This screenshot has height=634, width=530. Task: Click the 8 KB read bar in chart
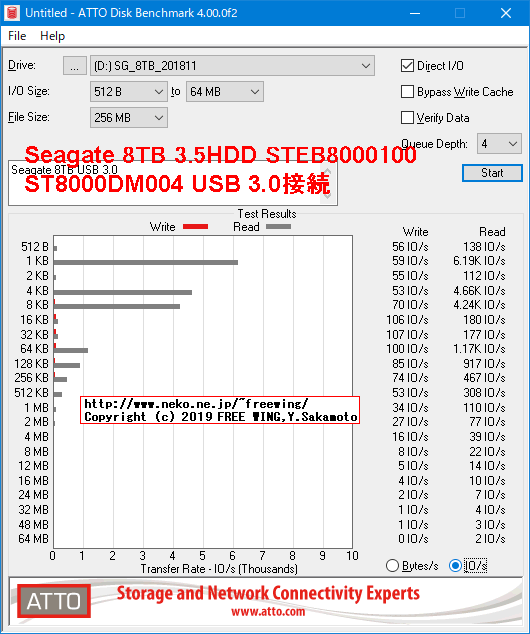(x=116, y=306)
